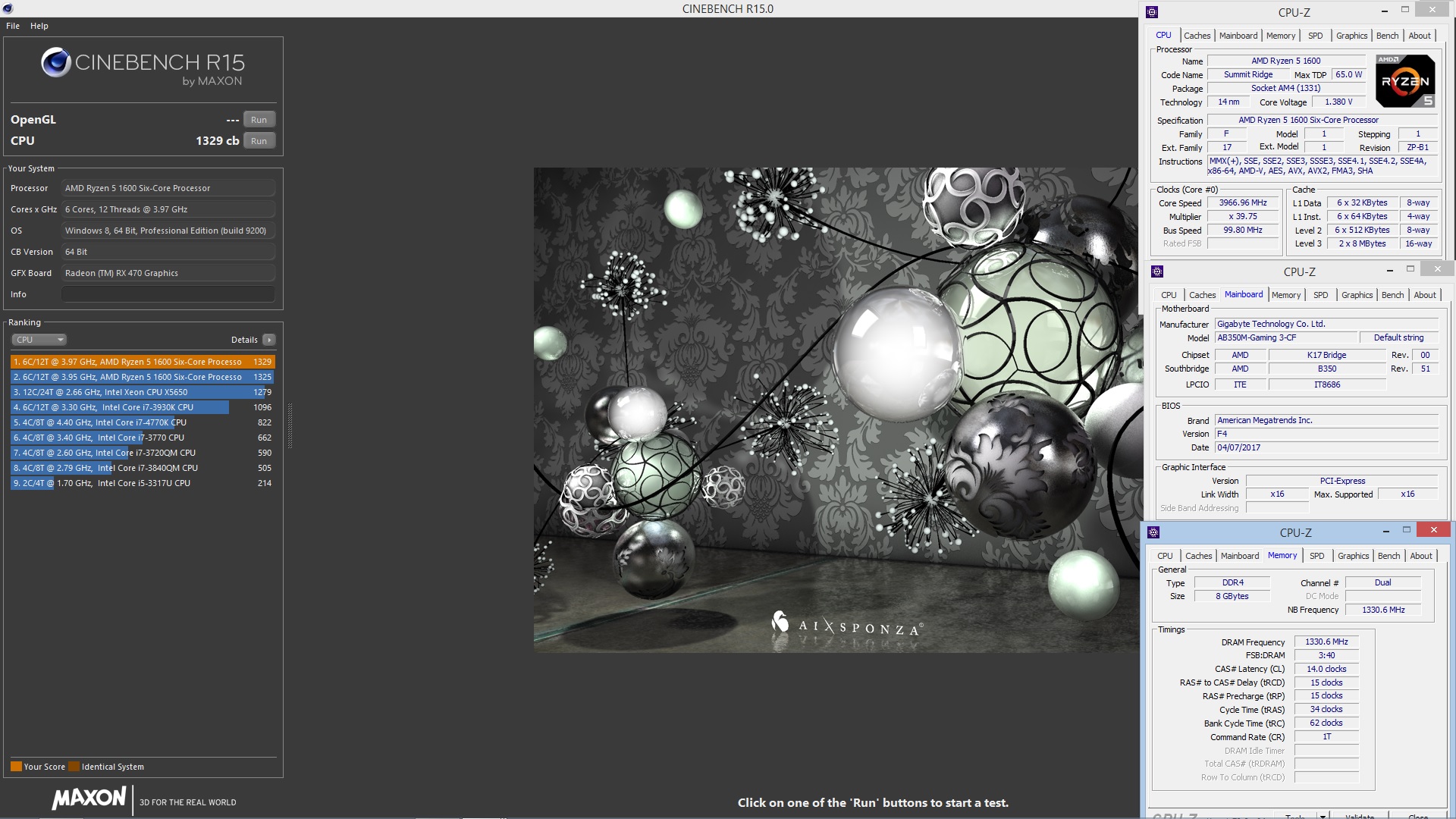Open CPU tab in middle CPU-Z window

pyautogui.click(x=1169, y=295)
